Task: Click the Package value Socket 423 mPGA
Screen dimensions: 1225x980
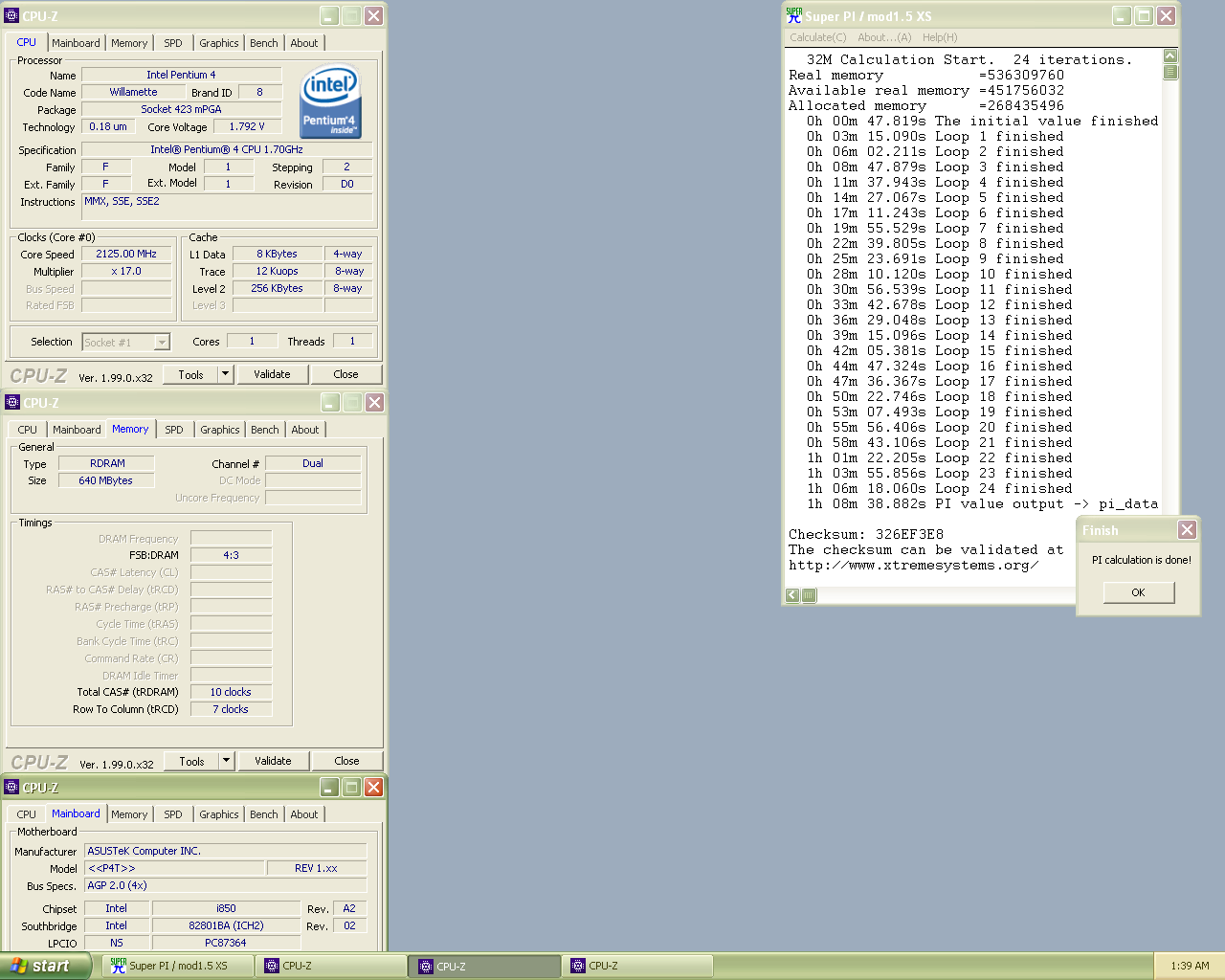Action: click(x=182, y=109)
